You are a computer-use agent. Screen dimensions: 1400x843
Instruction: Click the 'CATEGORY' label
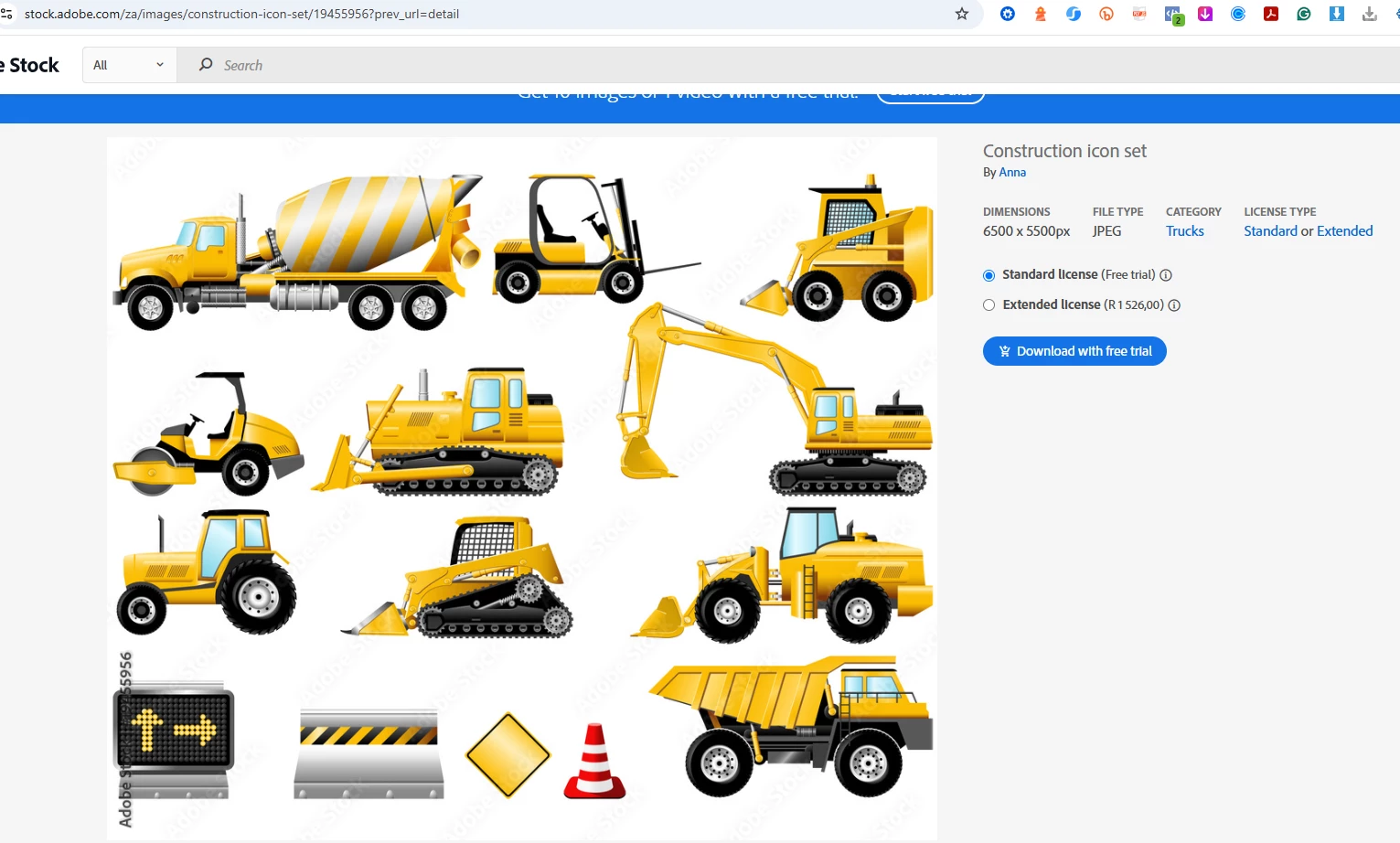1193,211
